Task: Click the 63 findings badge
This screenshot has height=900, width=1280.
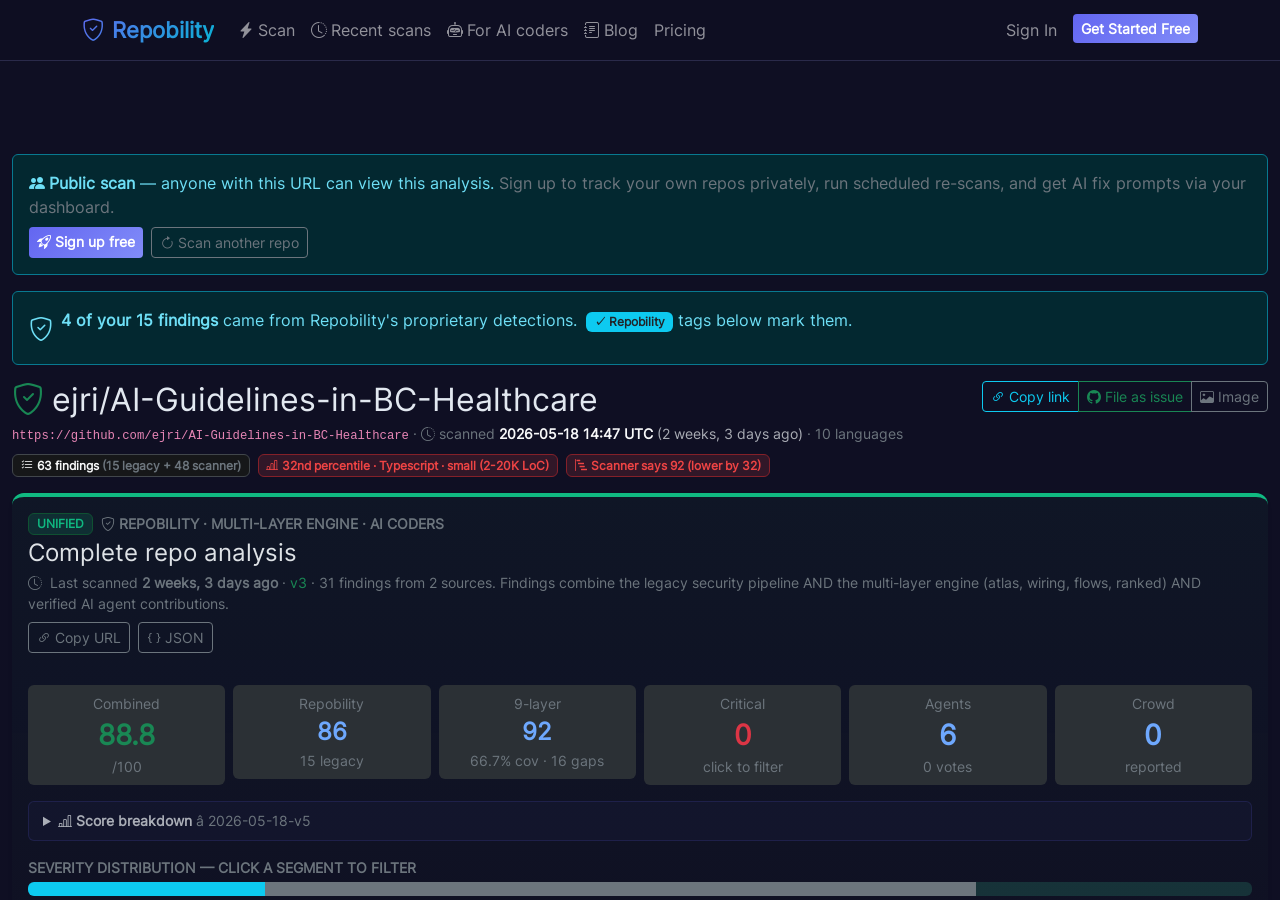Action: tap(131, 465)
